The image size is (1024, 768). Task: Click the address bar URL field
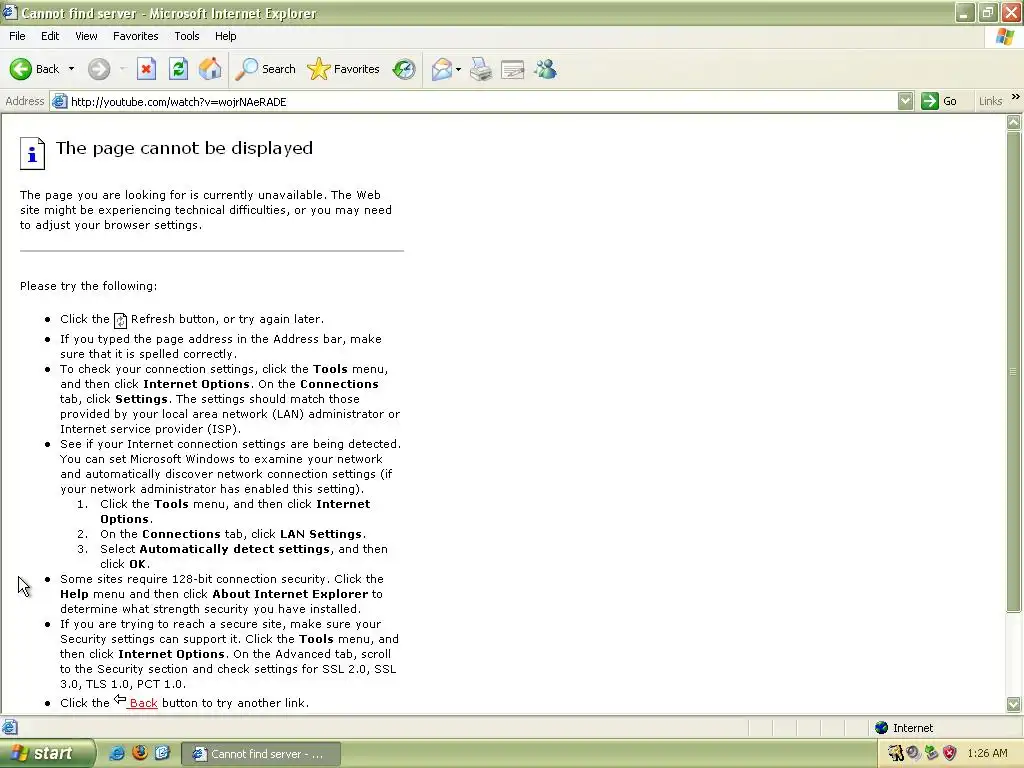(482, 101)
